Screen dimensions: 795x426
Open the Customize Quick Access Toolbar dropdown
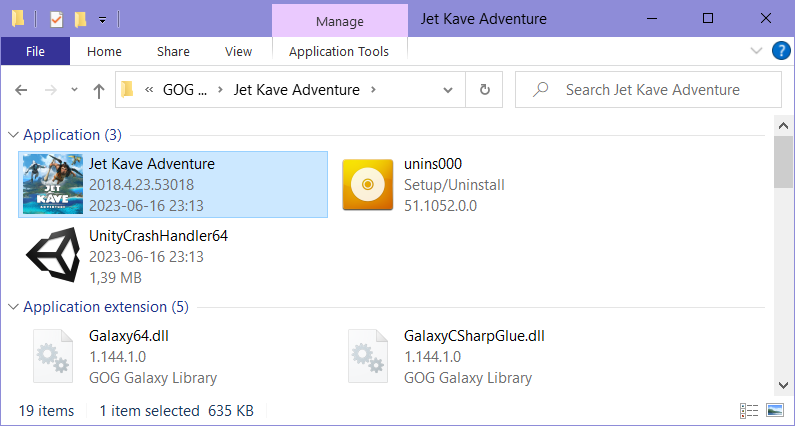102,20
